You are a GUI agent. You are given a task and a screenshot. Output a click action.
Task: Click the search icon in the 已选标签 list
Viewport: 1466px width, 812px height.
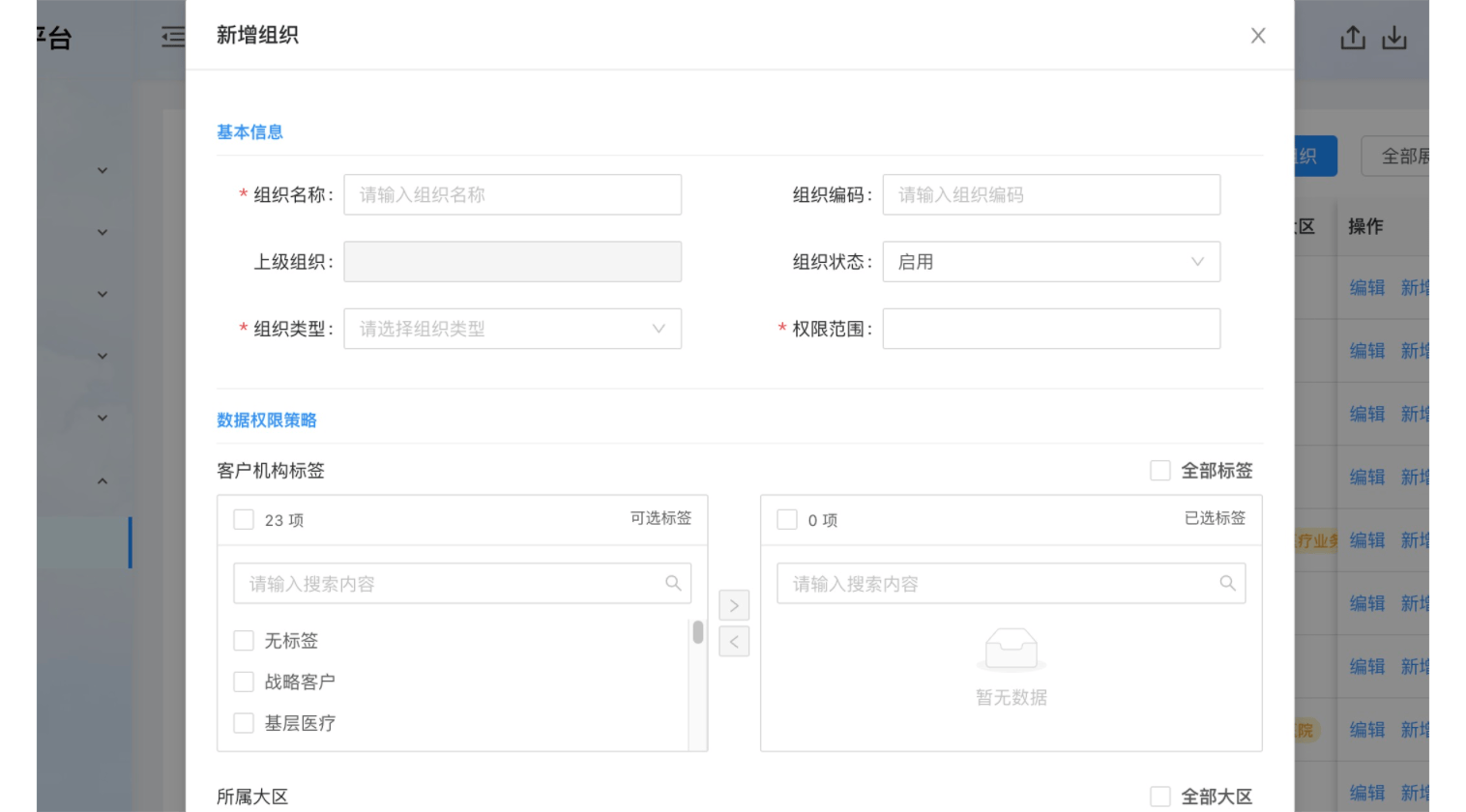(1227, 583)
